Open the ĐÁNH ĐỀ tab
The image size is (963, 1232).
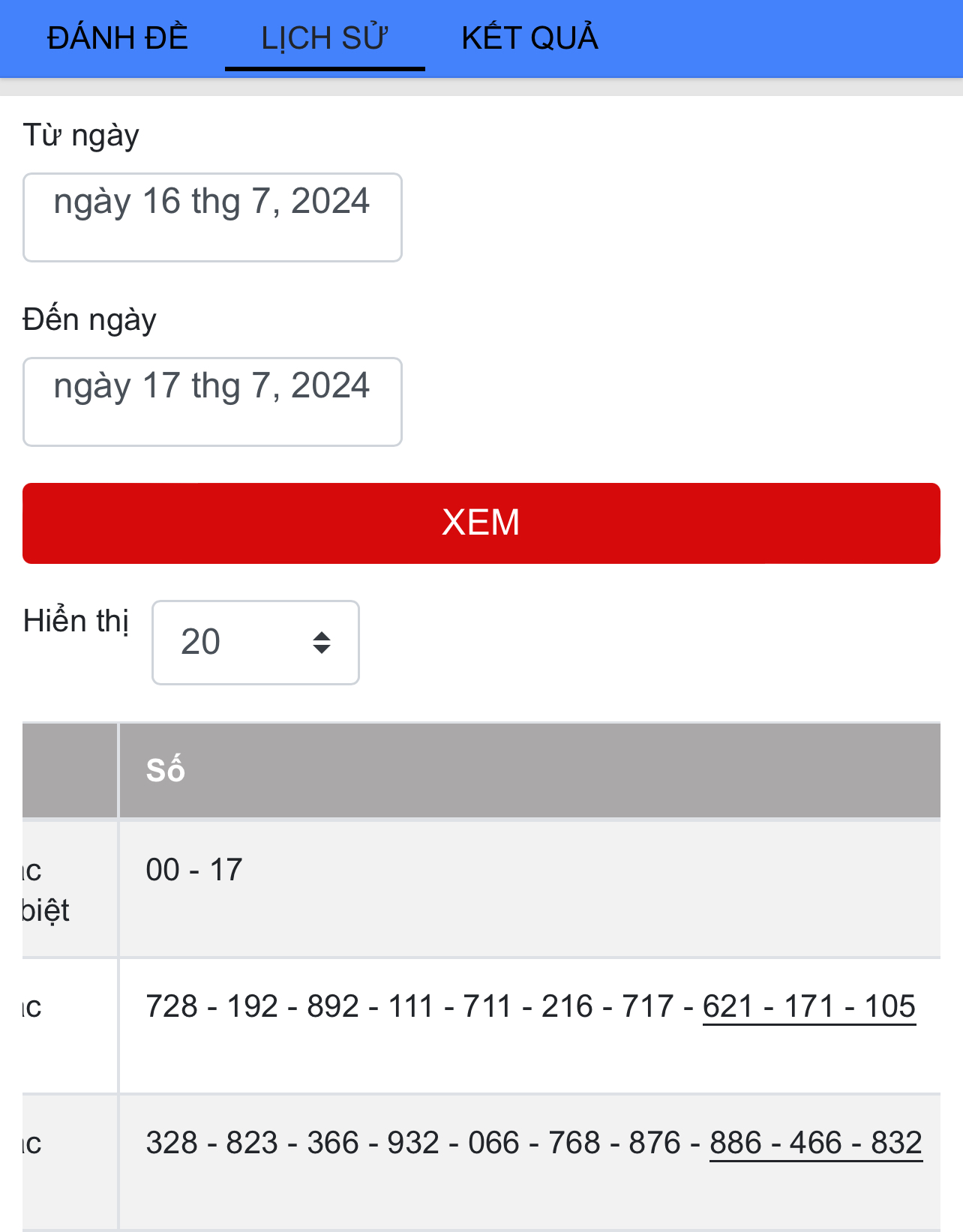[118, 38]
